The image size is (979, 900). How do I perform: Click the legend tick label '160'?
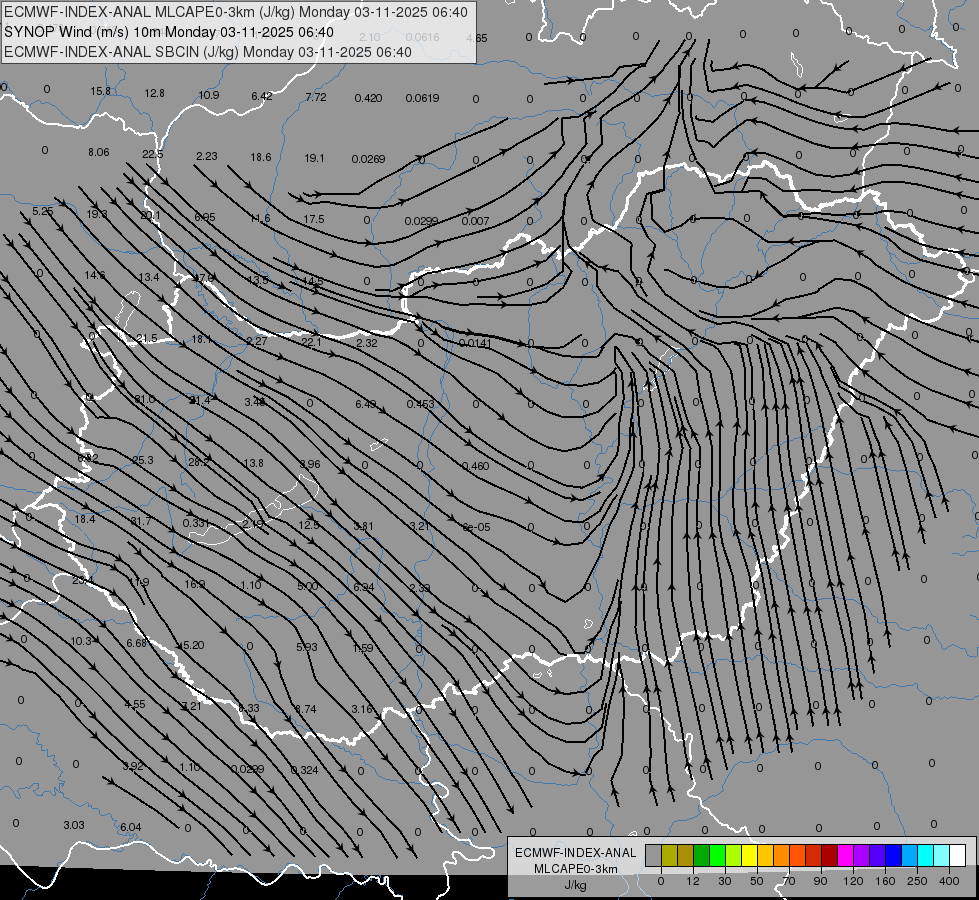[x=885, y=881]
